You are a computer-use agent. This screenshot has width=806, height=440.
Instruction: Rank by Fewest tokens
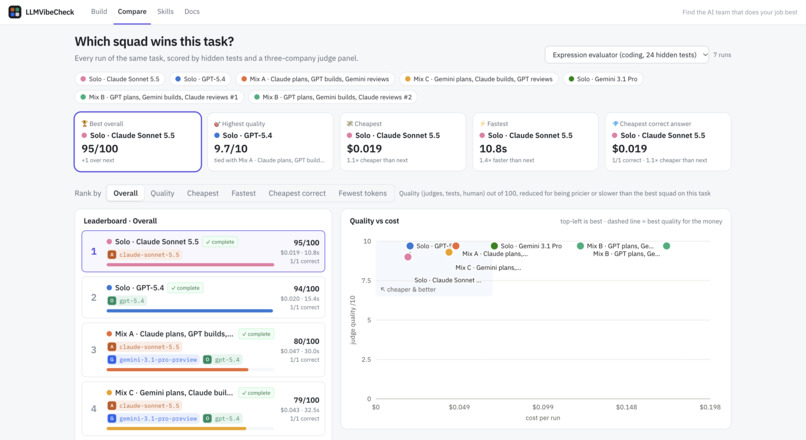click(362, 193)
